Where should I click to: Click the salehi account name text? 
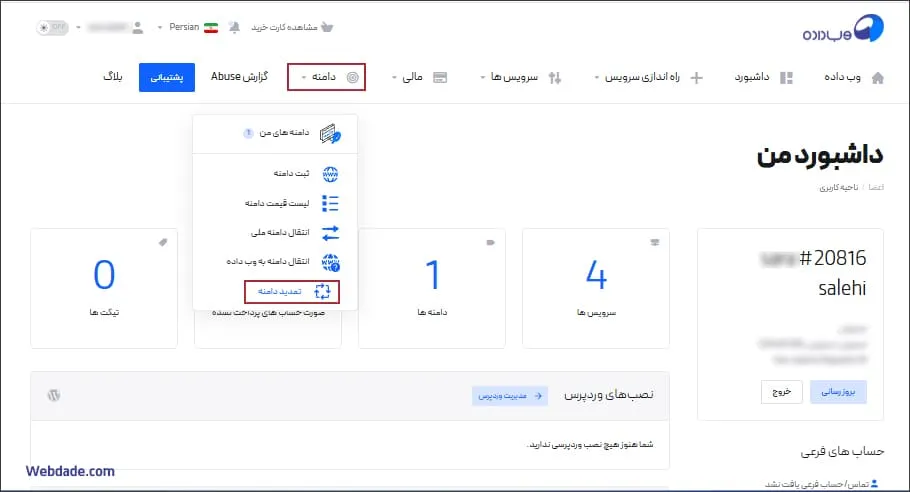(x=842, y=288)
